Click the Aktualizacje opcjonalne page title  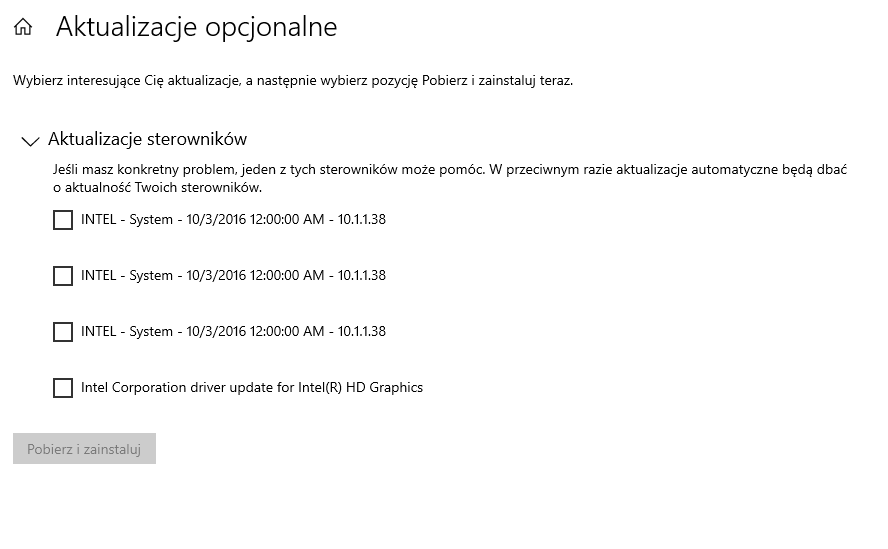pos(197,27)
